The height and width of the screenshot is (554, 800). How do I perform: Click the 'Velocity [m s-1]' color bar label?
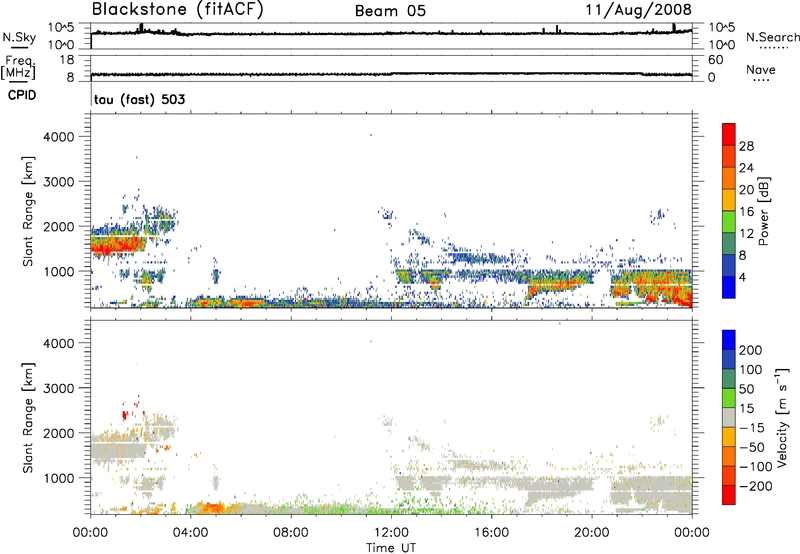(x=781, y=417)
